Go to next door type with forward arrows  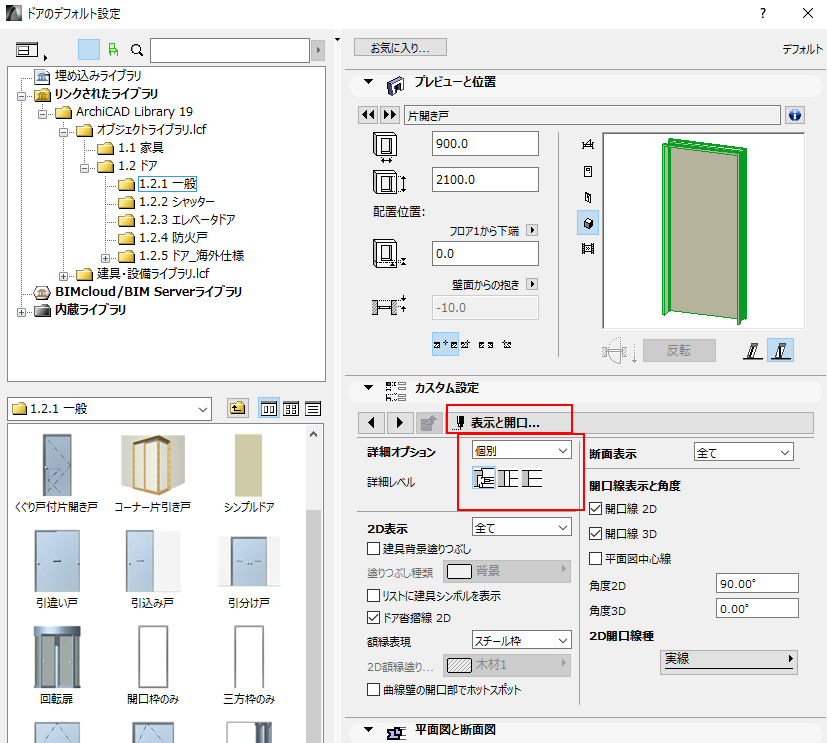pyautogui.click(x=390, y=115)
